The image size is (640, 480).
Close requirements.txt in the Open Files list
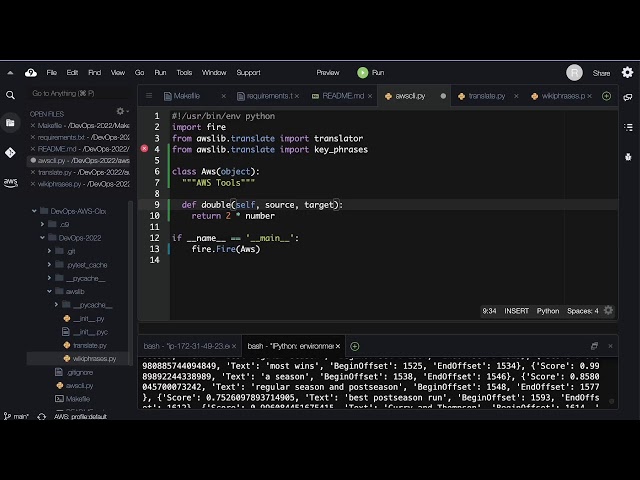point(33,137)
